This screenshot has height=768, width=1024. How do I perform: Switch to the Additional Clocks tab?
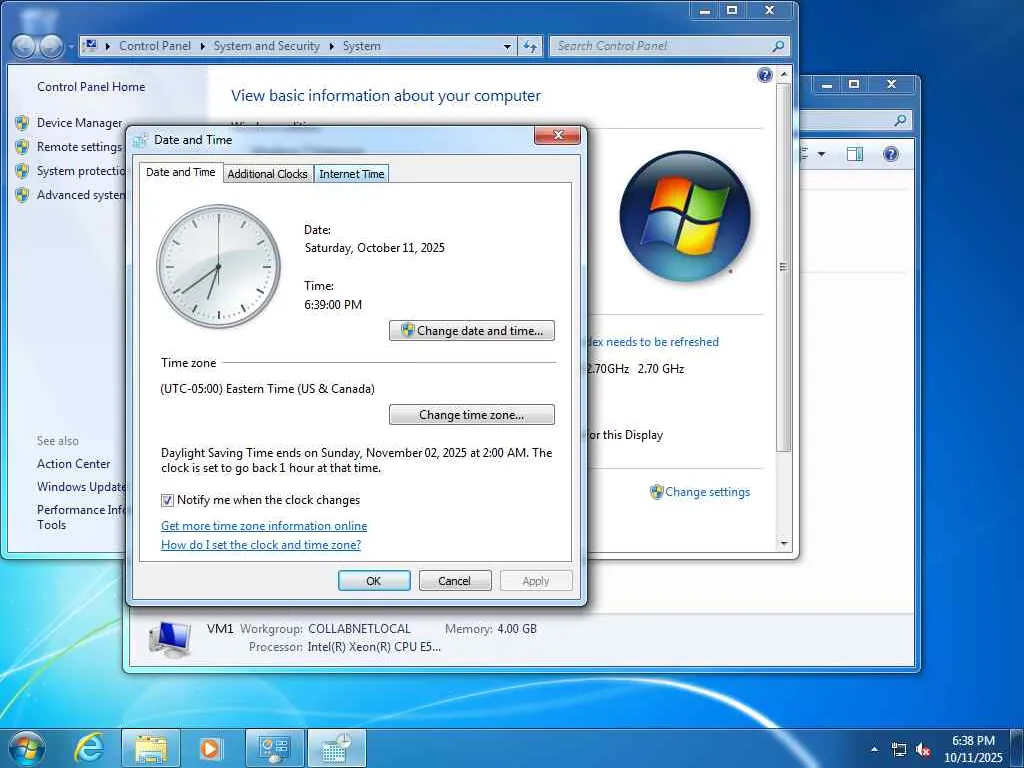(x=267, y=174)
